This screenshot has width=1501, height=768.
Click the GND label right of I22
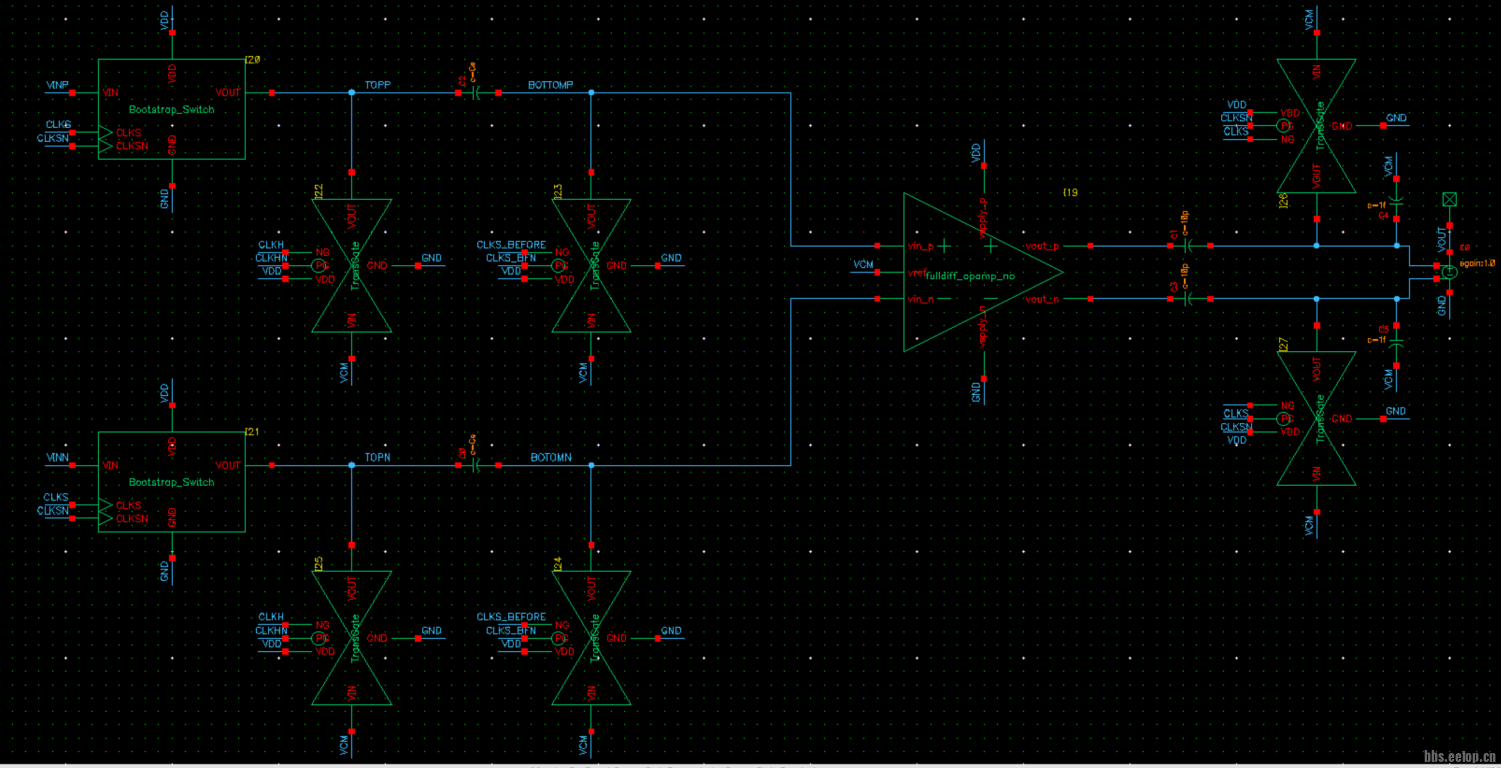click(431, 258)
